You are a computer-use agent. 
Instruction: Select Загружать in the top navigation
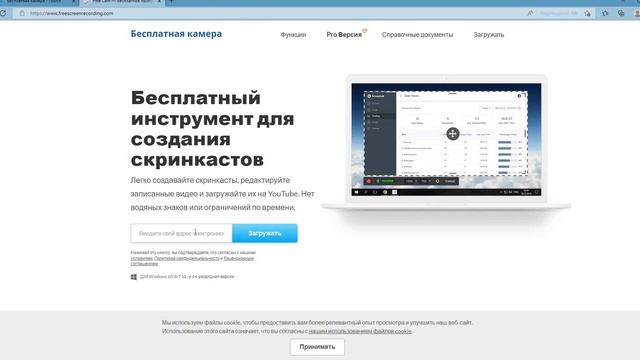tap(489, 35)
